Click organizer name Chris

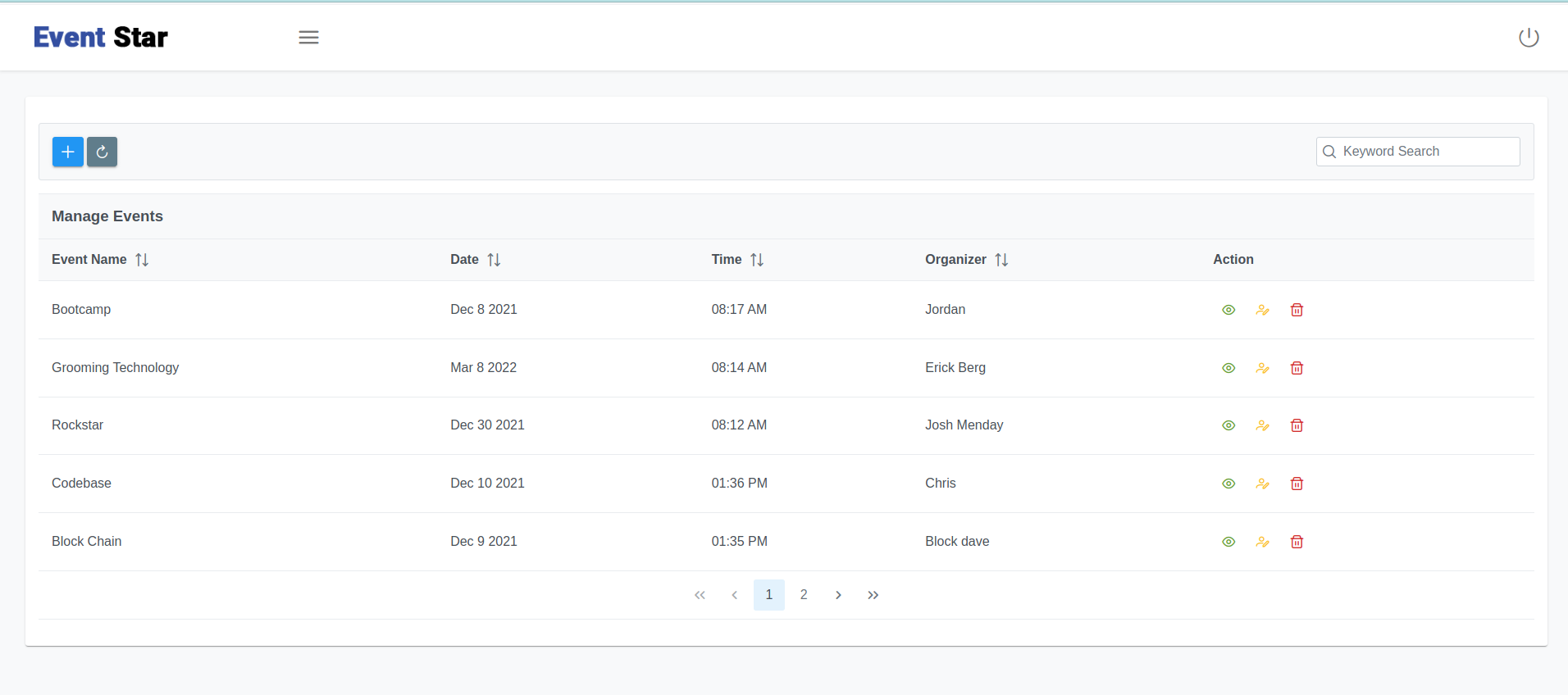click(941, 484)
